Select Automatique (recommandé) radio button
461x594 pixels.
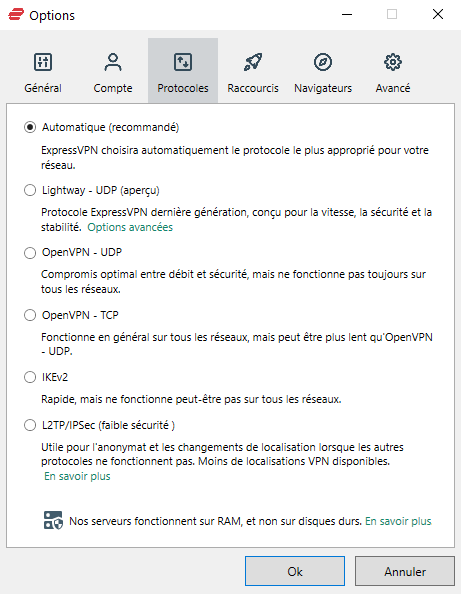click(x=30, y=127)
